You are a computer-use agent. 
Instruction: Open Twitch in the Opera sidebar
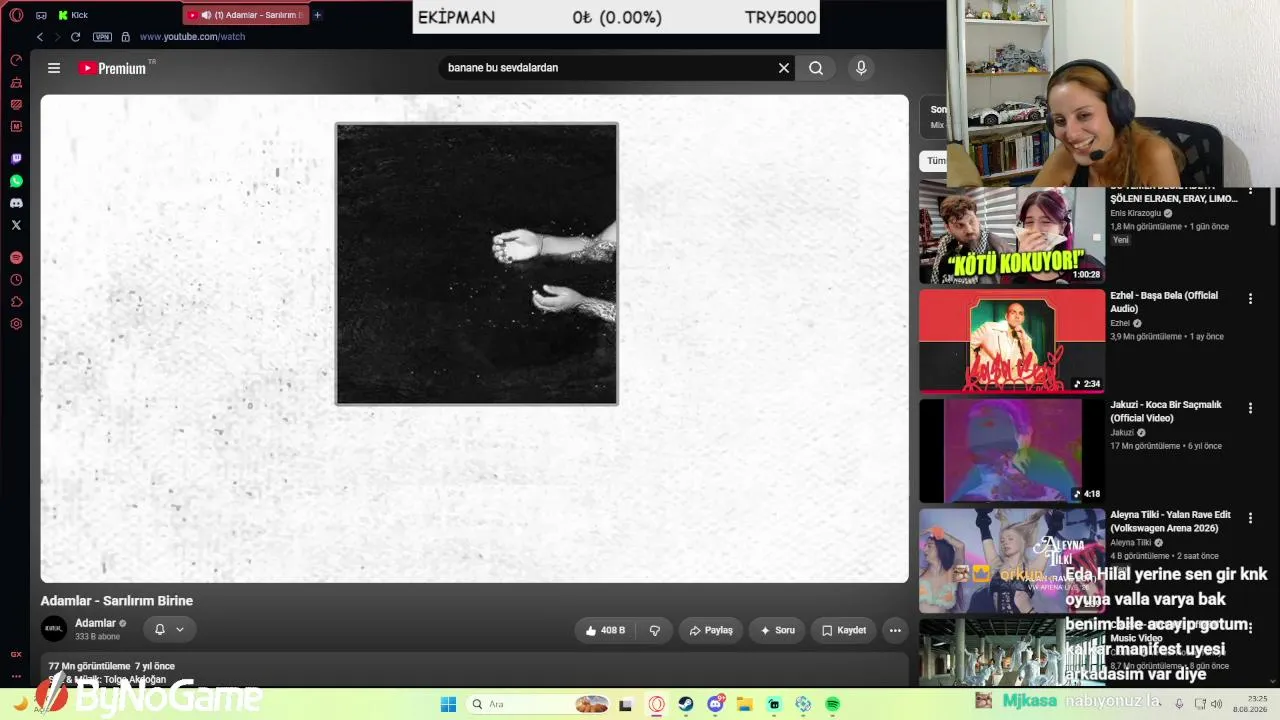[x=16, y=159]
